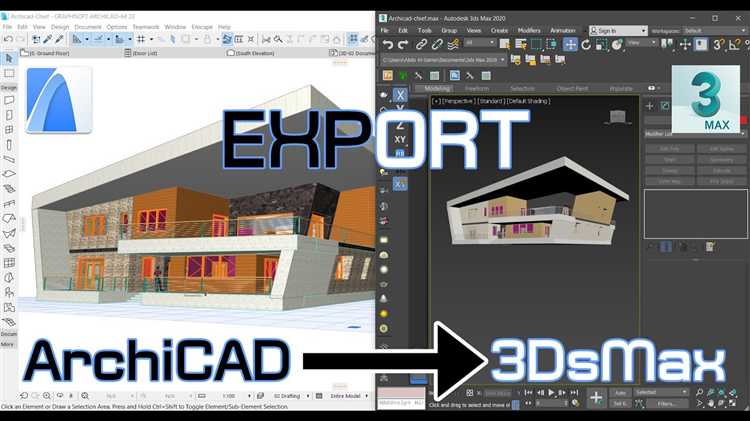Screen dimensions: 750x421
Task: Click 3ds Max Select Object icon
Action: (505, 44)
